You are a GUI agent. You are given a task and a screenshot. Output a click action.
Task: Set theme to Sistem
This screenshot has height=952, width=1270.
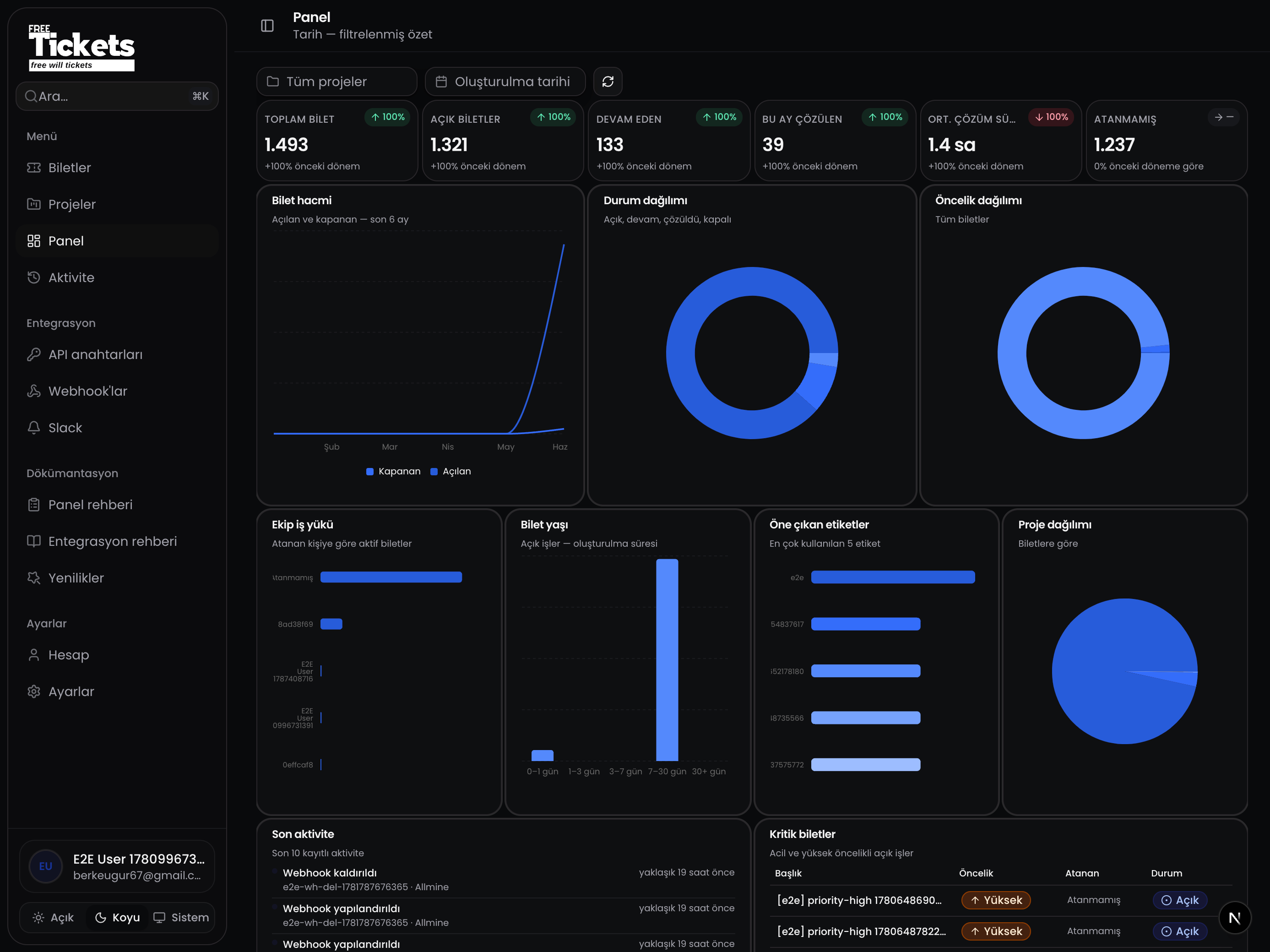[x=181, y=918]
